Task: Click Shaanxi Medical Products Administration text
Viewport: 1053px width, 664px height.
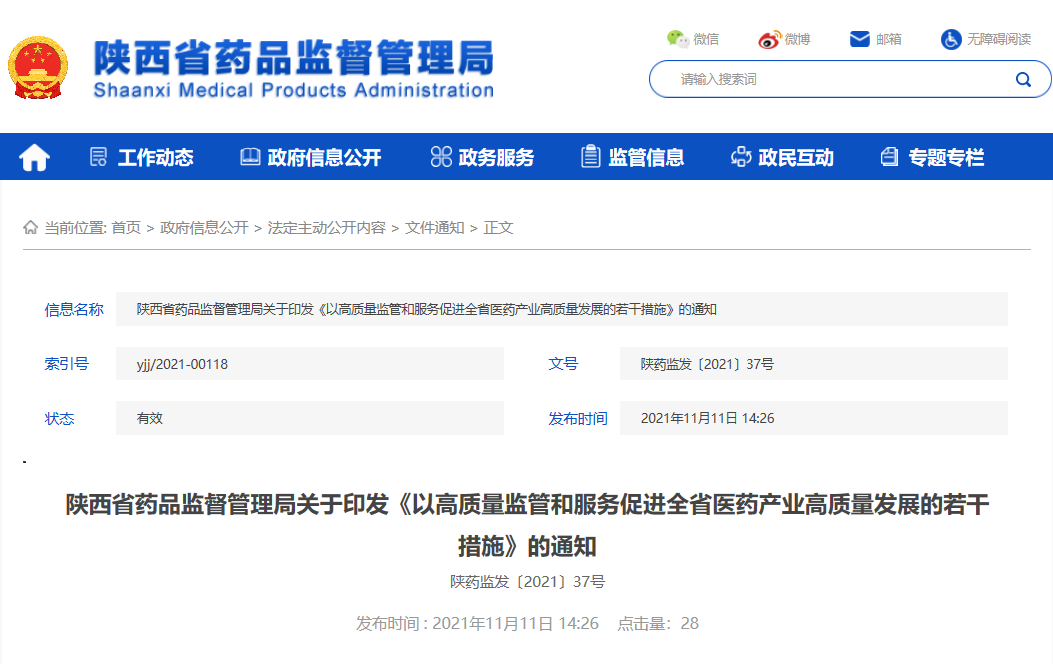Action: 293,90
